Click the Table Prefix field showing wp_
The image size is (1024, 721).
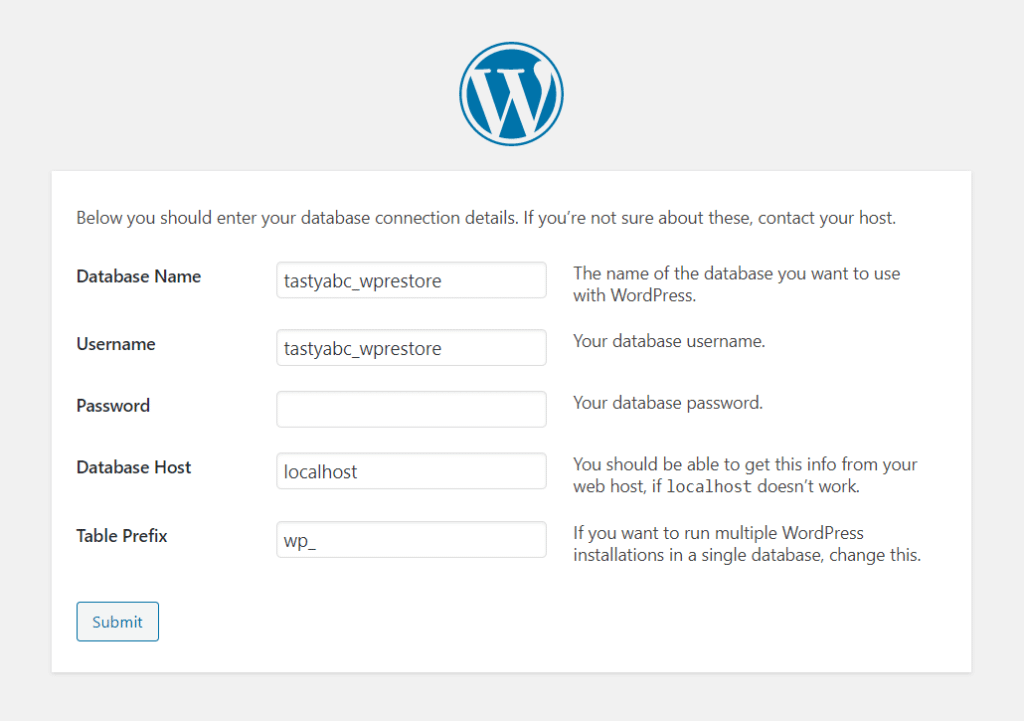410,539
